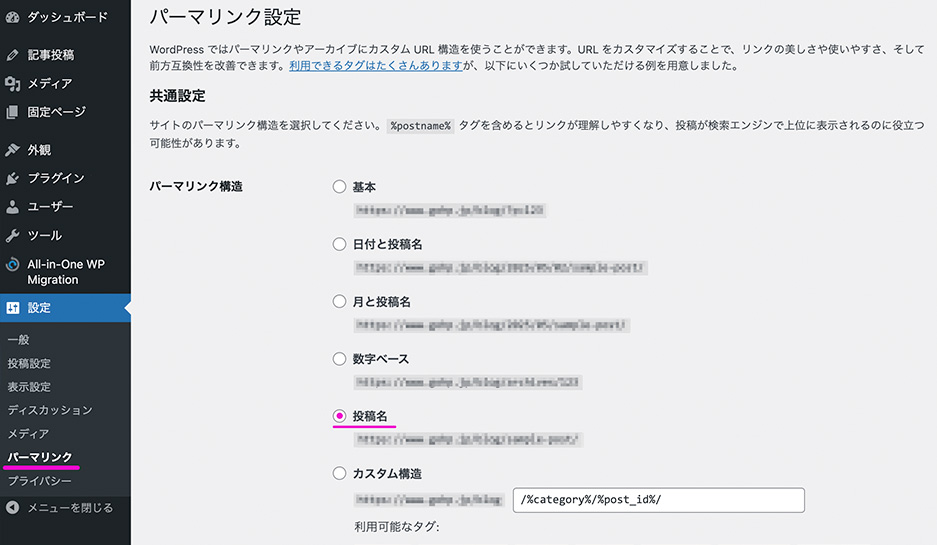This screenshot has width=937, height=545.
Task: Click the All-in-One WP Migration icon
Action: (x=12, y=265)
